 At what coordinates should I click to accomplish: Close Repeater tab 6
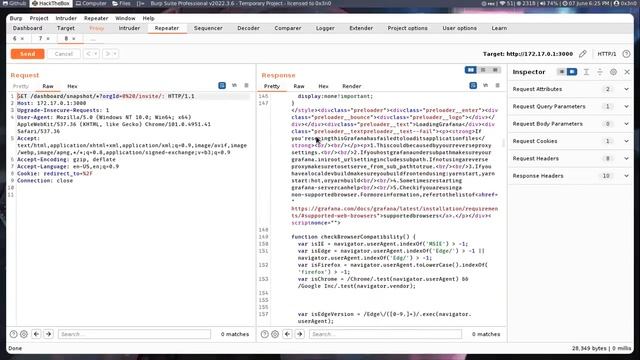tap(22, 38)
